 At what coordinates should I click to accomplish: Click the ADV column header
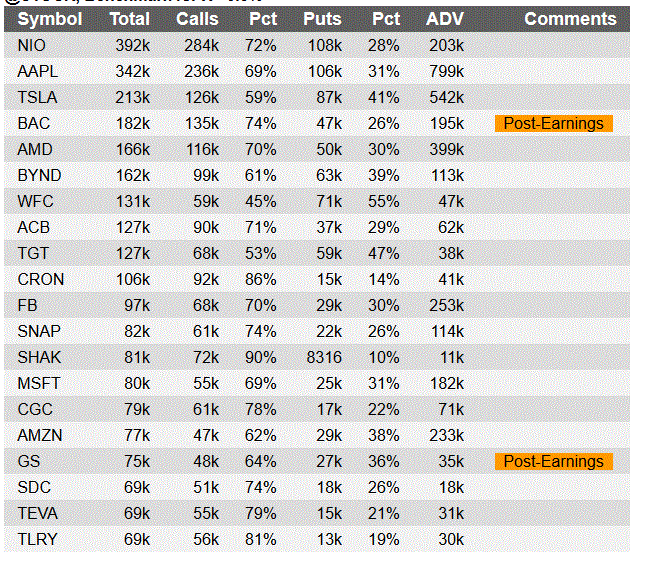click(x=444, y=19)
